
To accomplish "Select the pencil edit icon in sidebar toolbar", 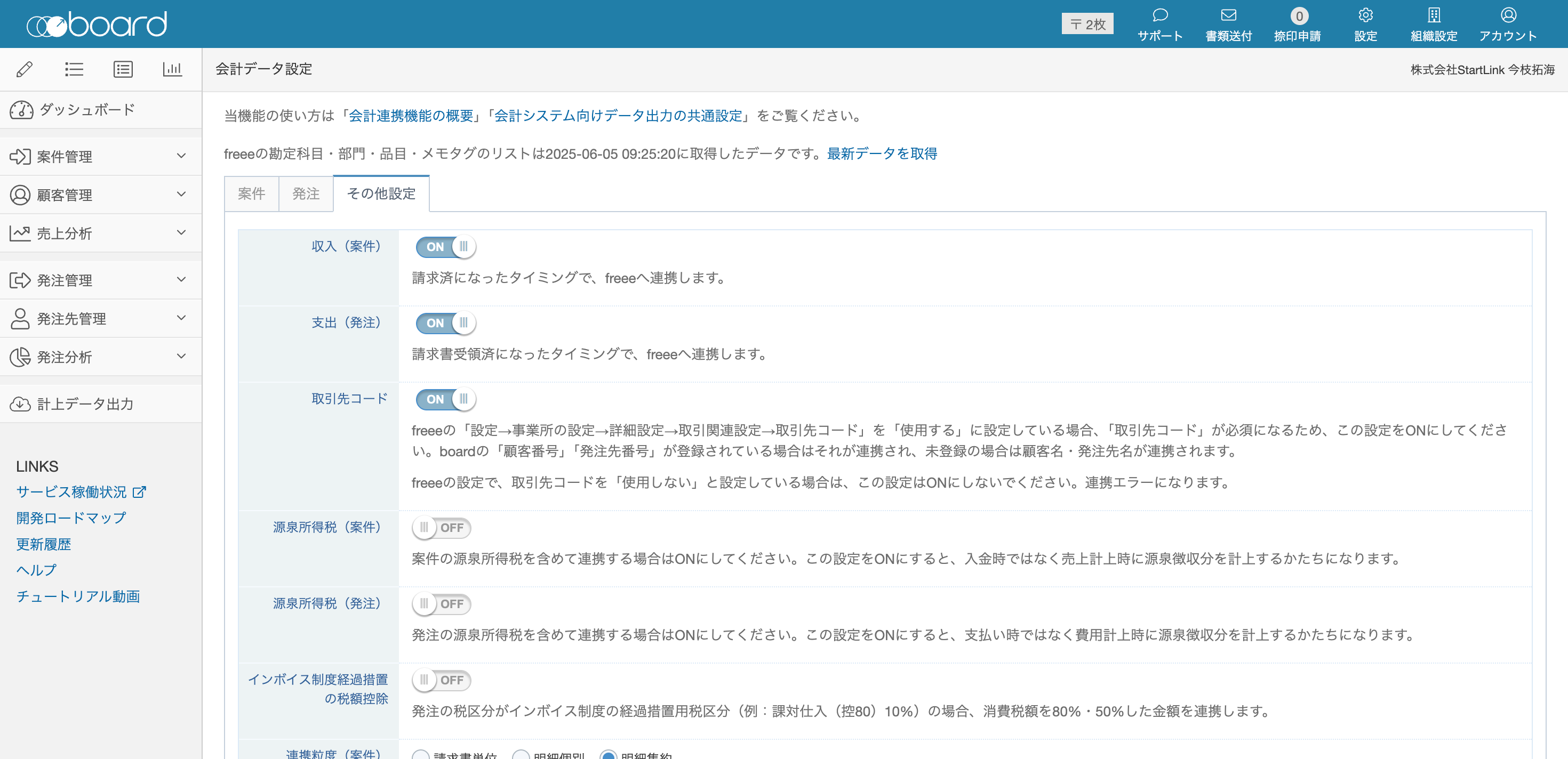I will (x=25, y=69).
